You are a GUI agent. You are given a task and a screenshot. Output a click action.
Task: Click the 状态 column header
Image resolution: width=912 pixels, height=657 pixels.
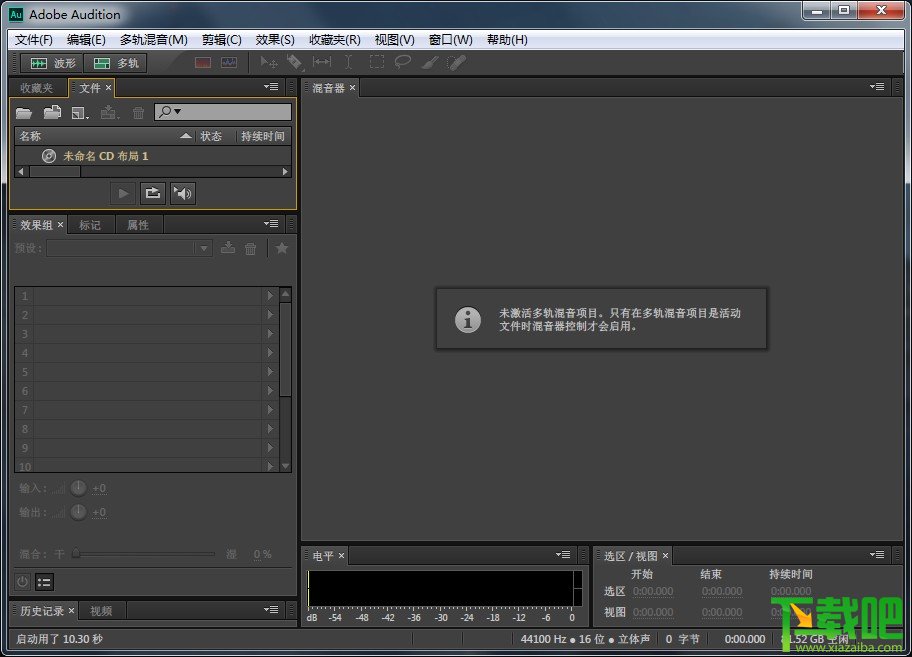211,136
